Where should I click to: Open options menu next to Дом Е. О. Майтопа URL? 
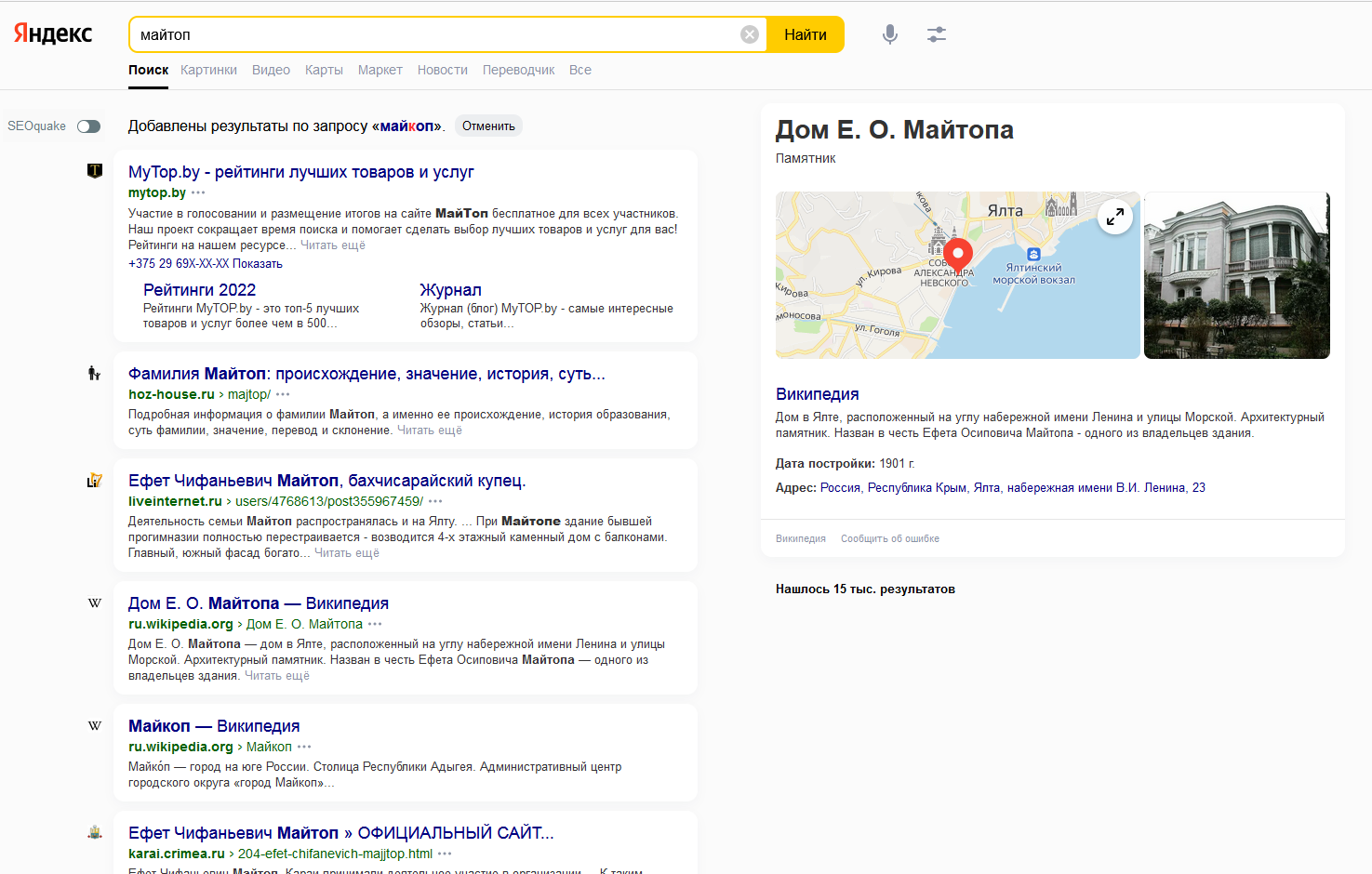tap(375, 624)
